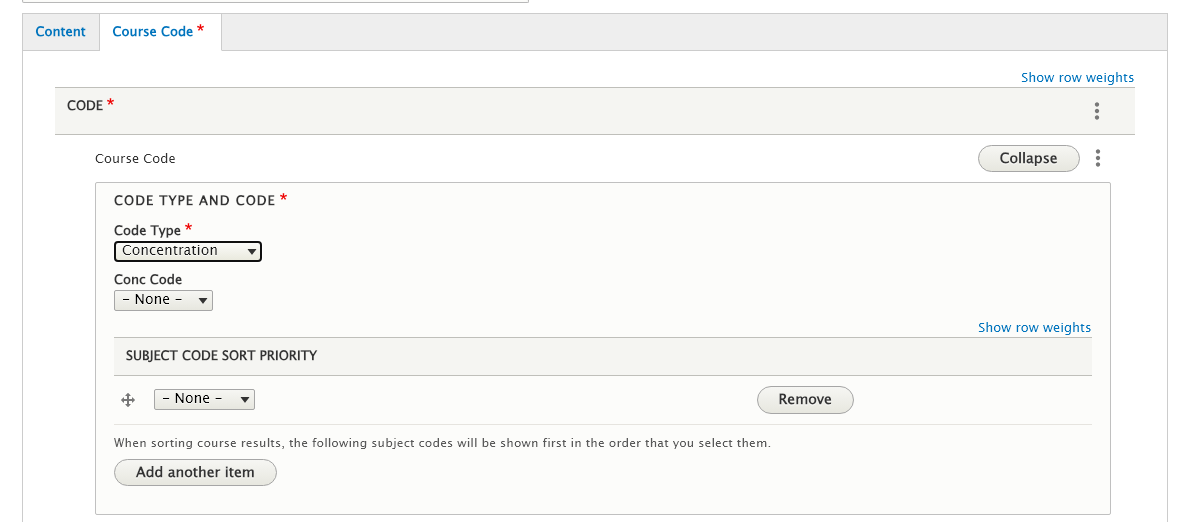Screen dimensions: 1181x522
Task: Remove the subject code sort item
Action: pos(805,400)
